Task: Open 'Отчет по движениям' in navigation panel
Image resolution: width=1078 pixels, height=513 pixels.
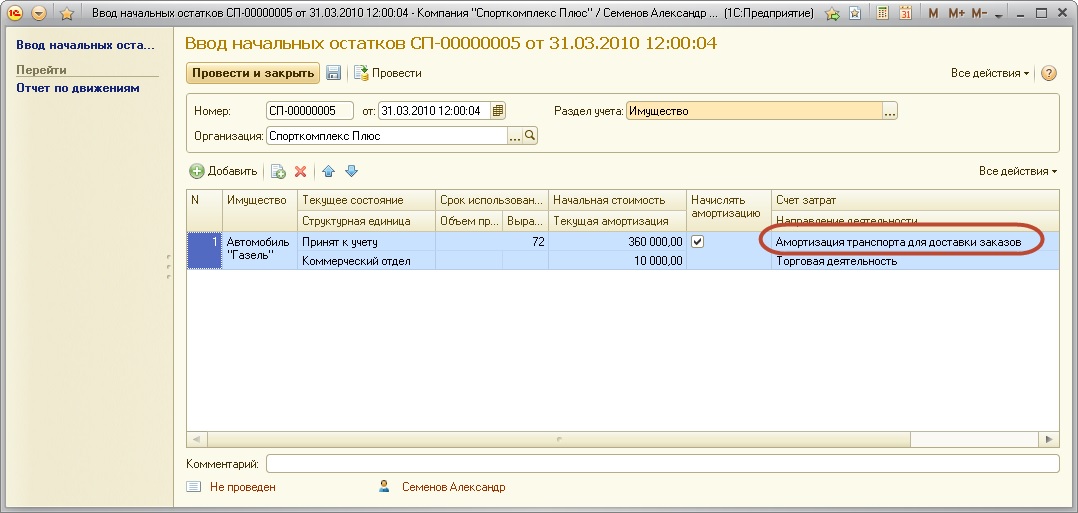Action: tap(78, 88)
